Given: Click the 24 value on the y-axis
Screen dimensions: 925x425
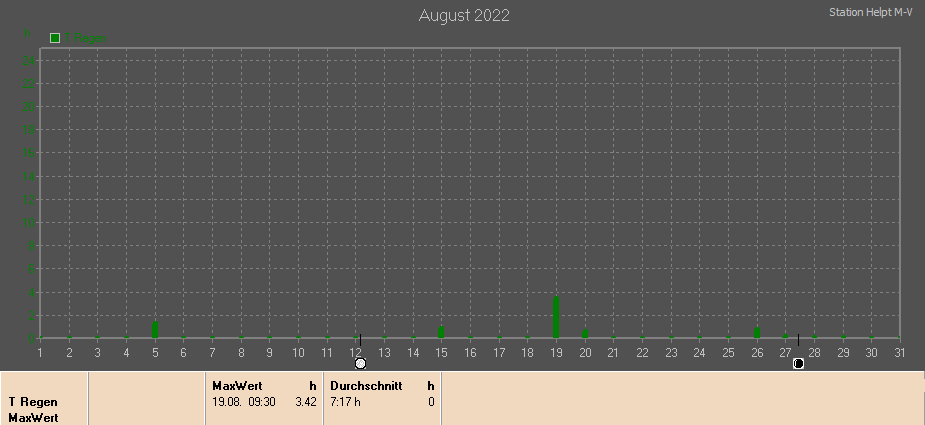Looking at the screenshot, I should [29, 60].
